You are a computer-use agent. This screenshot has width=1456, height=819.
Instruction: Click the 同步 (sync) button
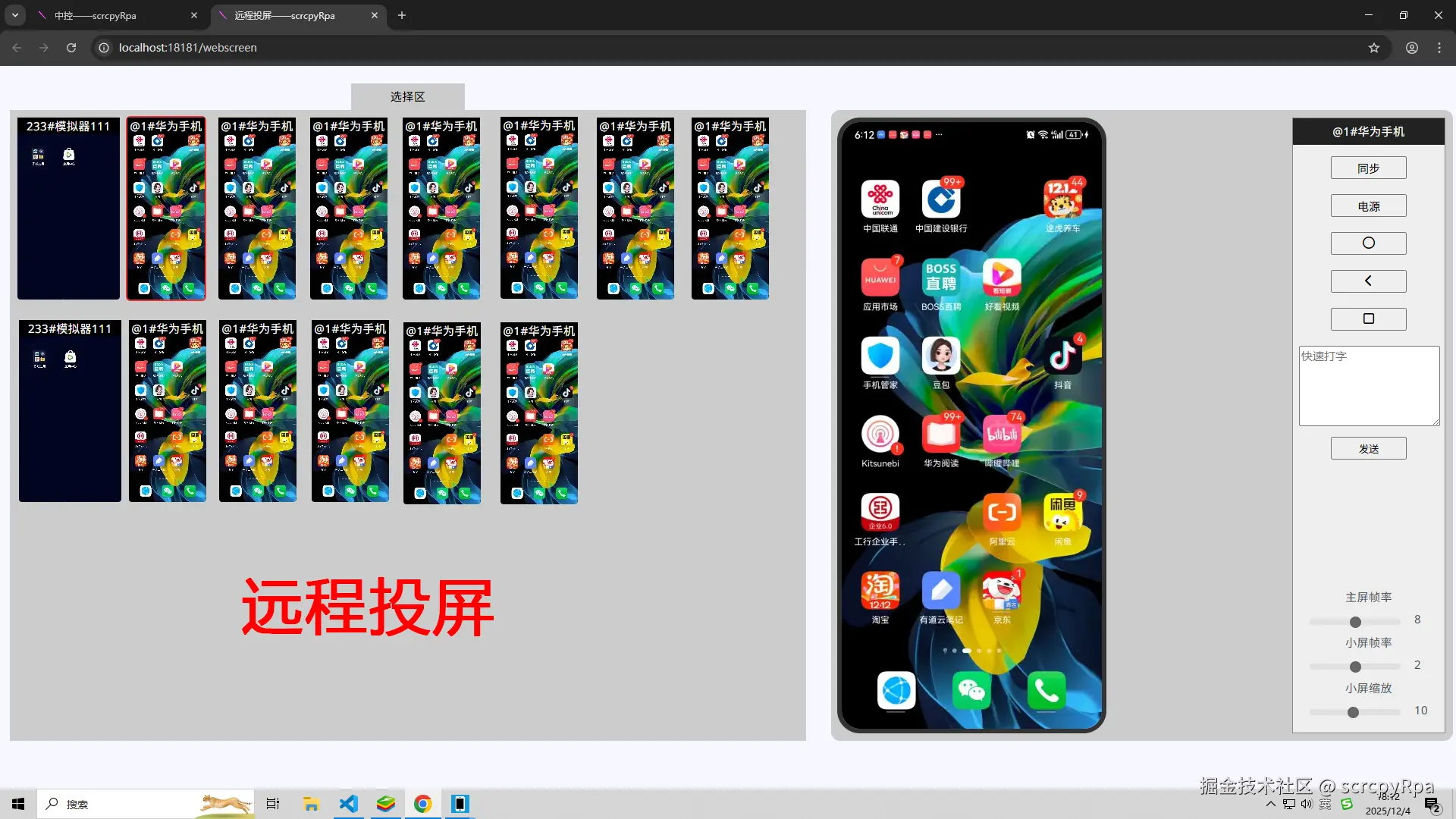(1368, 168)
